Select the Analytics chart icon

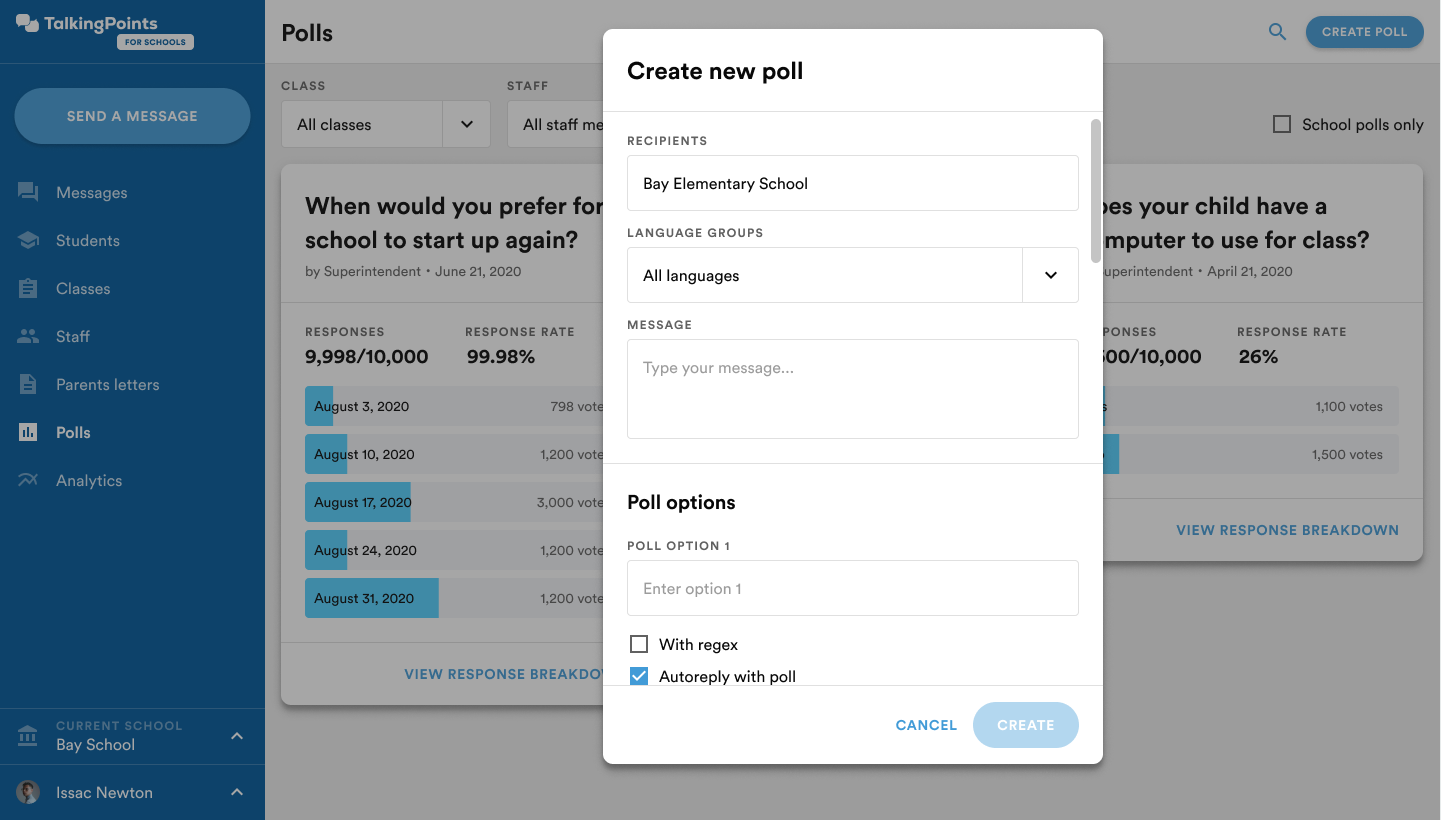click(x=27, y=480)
